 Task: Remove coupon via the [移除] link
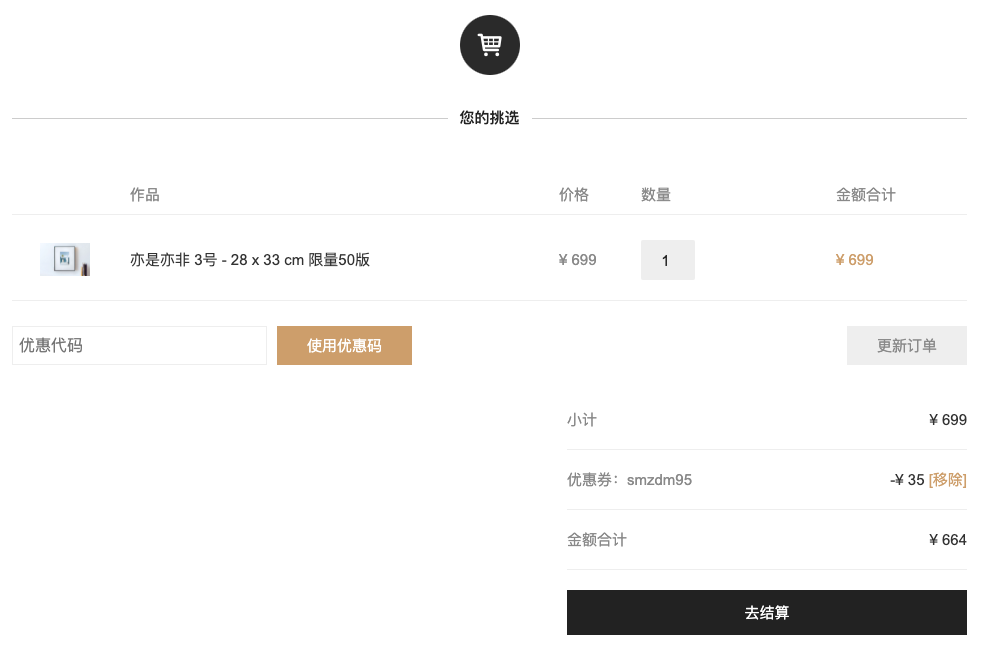(948, 480)
